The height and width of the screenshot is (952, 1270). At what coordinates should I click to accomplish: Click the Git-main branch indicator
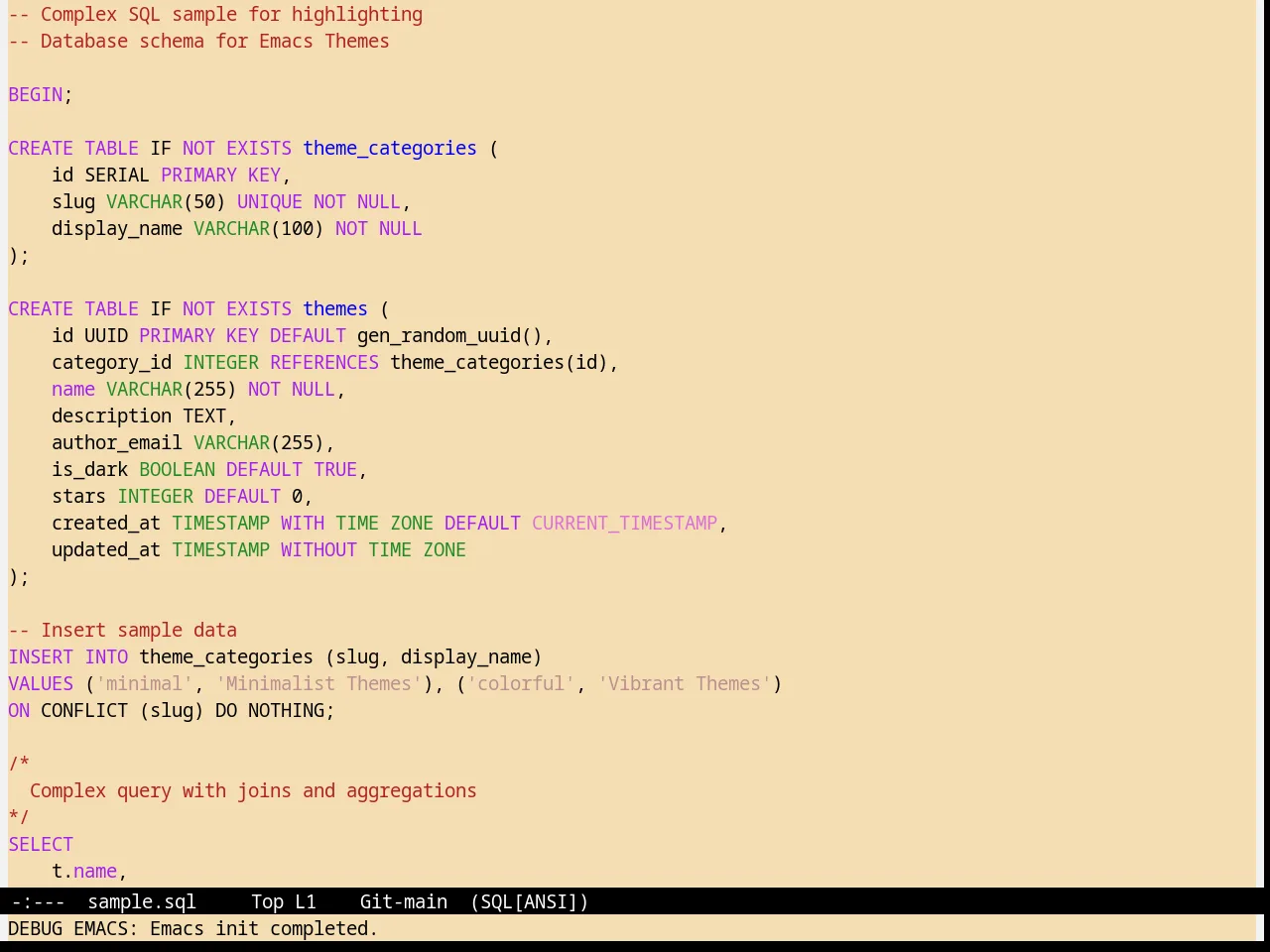tap(404, 901)
